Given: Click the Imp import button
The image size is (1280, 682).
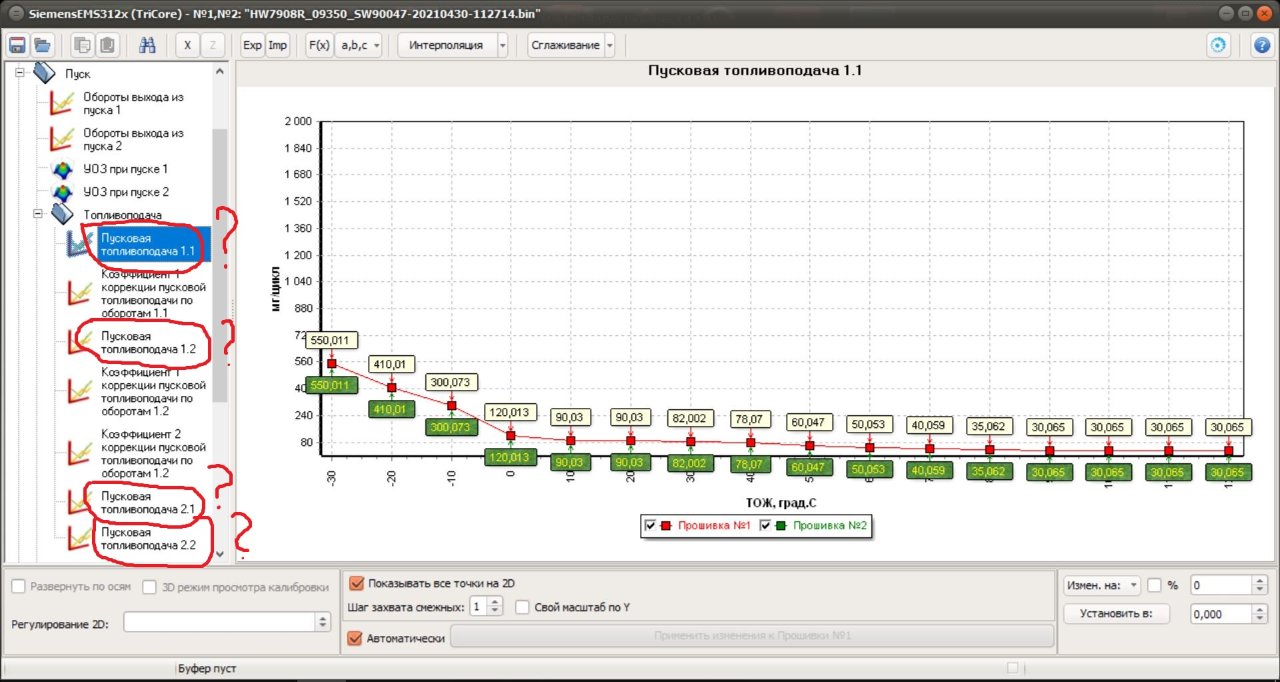Looking at the screenshot, I should point(277,45).
